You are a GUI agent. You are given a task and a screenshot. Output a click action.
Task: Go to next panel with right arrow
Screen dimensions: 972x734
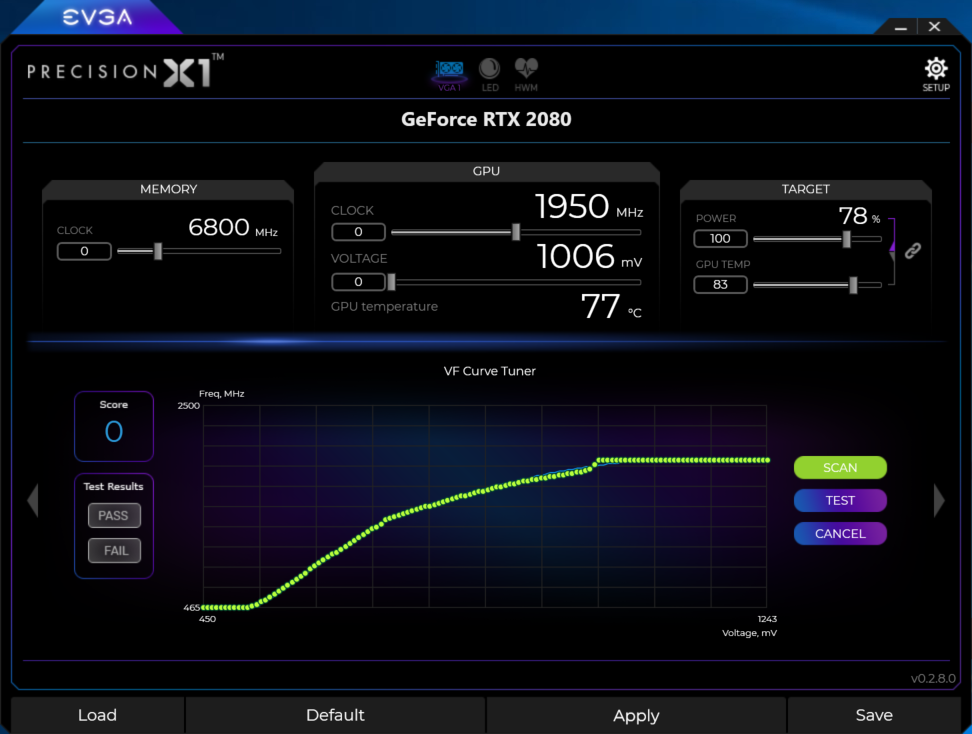(x=939, y=500)
